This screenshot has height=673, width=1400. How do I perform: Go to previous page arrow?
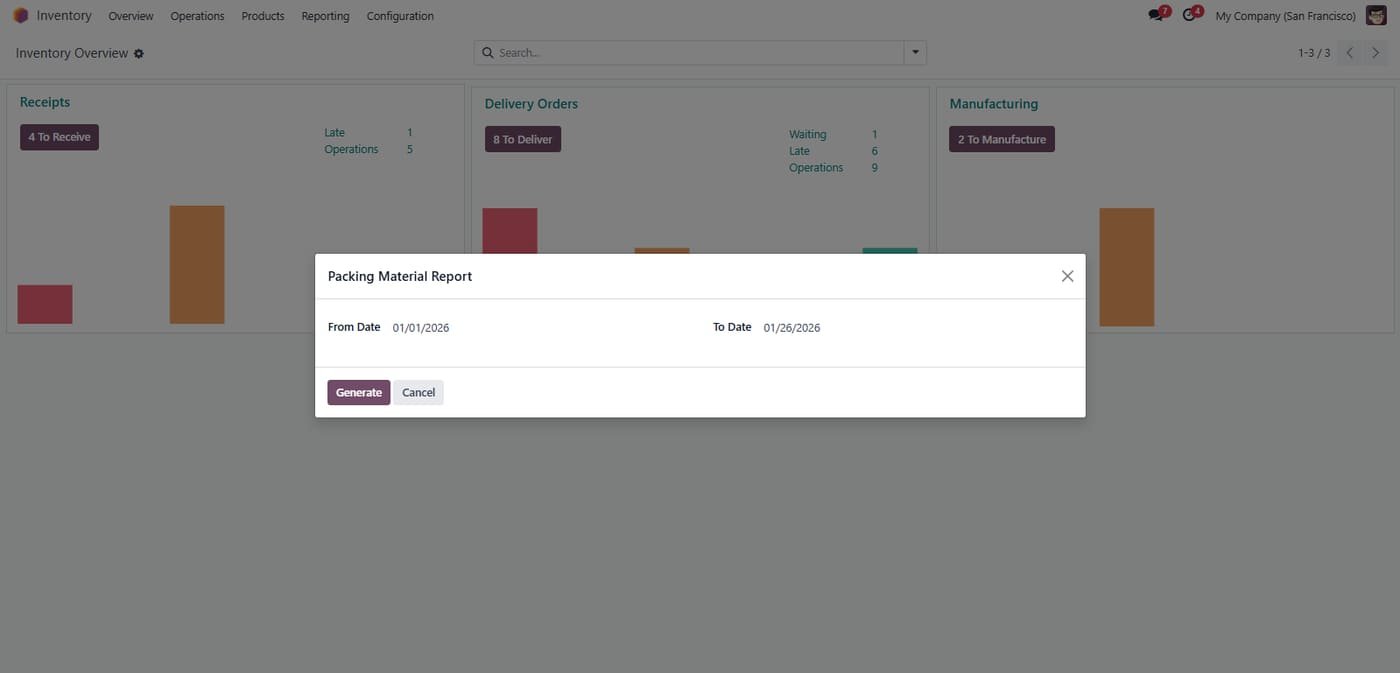point(1350,53)
